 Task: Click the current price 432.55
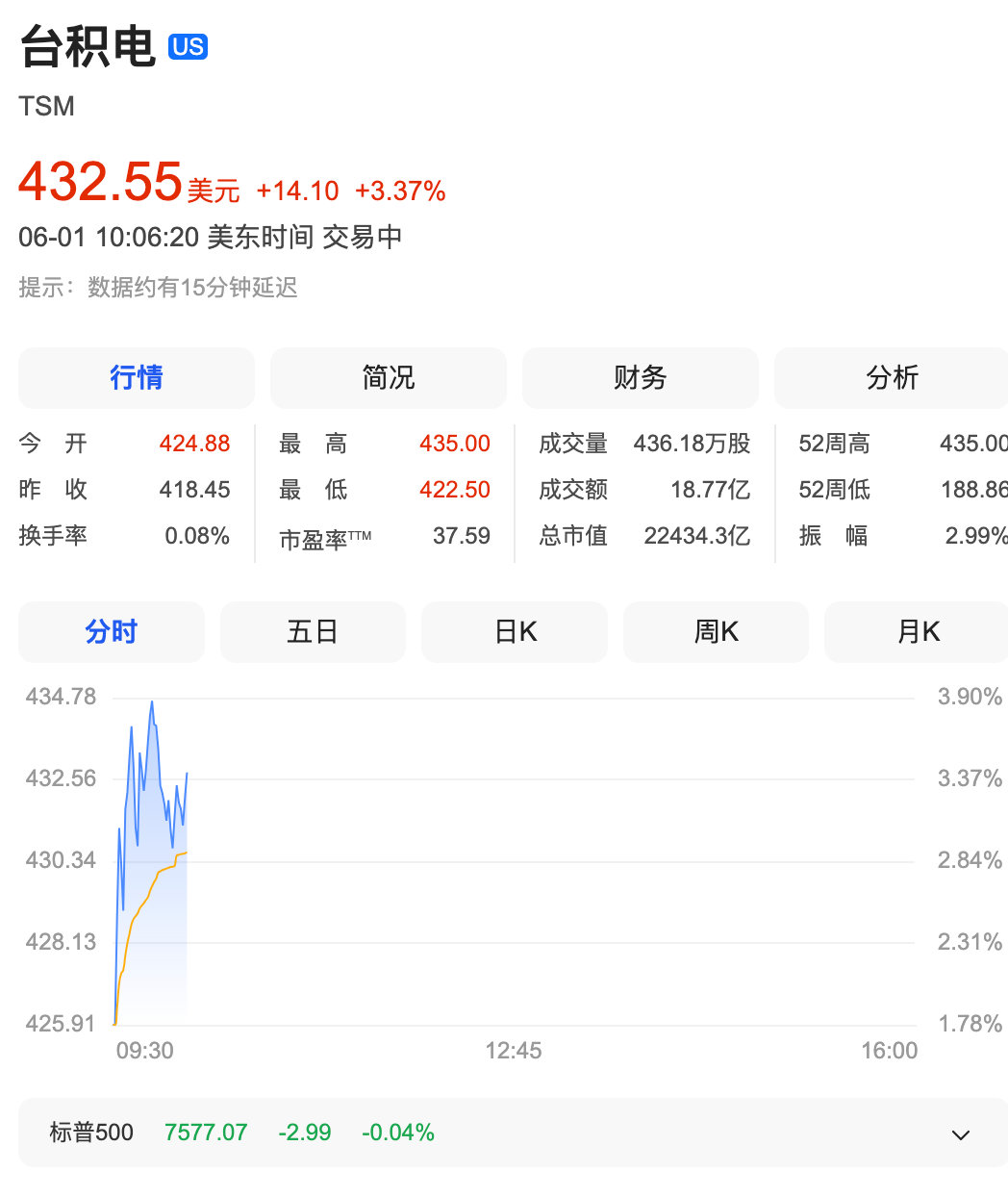coord(100,181)
